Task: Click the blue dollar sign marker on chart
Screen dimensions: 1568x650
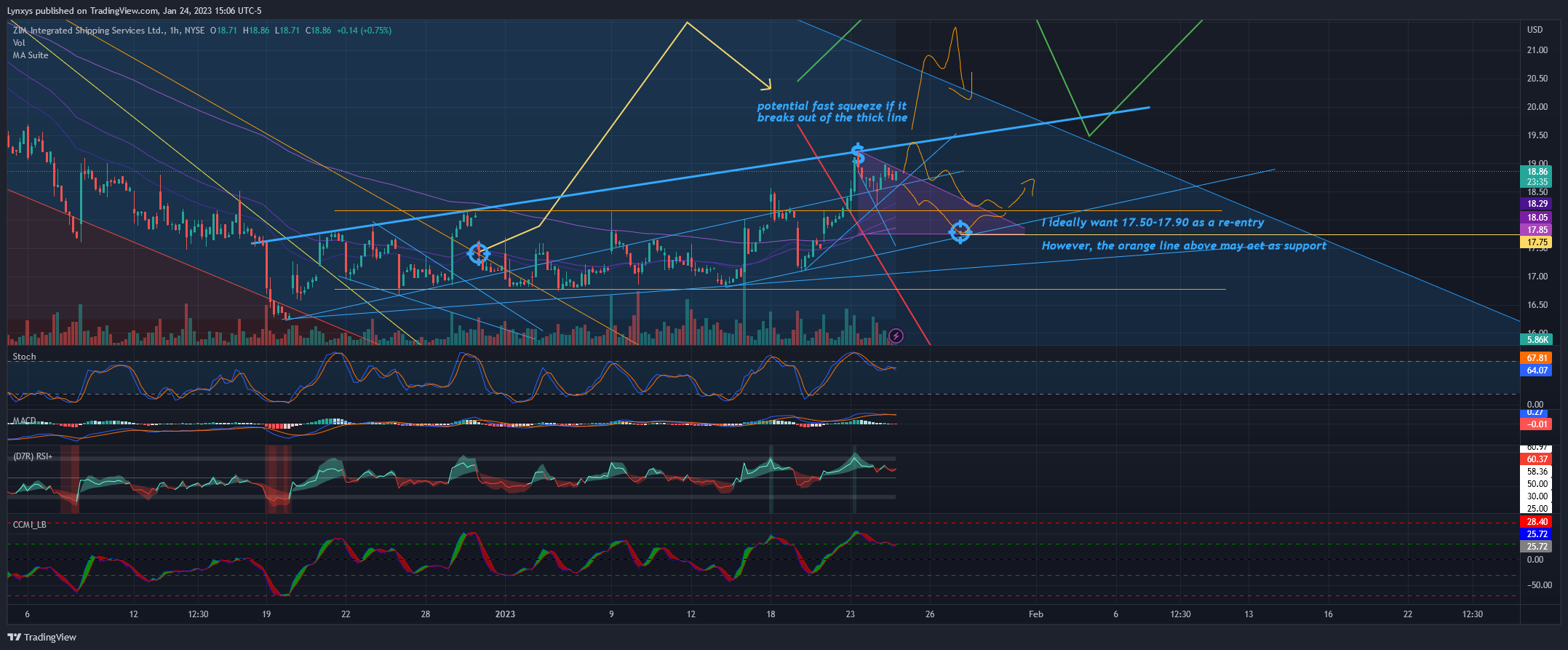Action: click(x=858, y=154)
